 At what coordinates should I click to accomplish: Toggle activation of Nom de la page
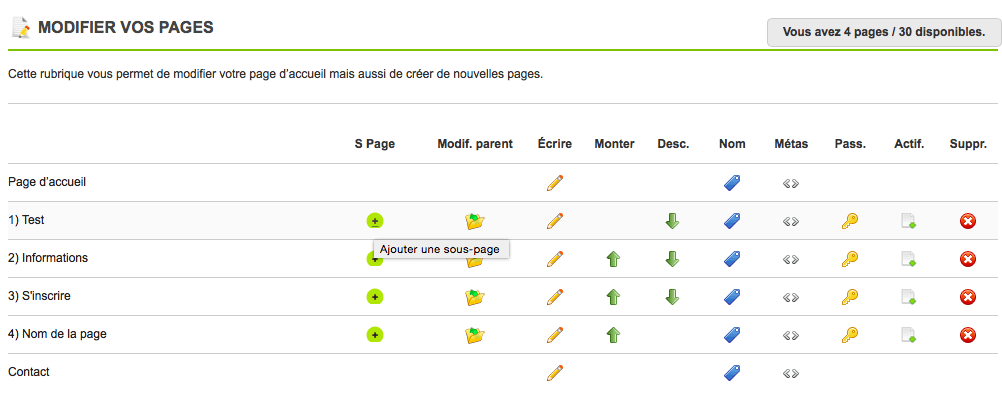[x=909, y=335]
